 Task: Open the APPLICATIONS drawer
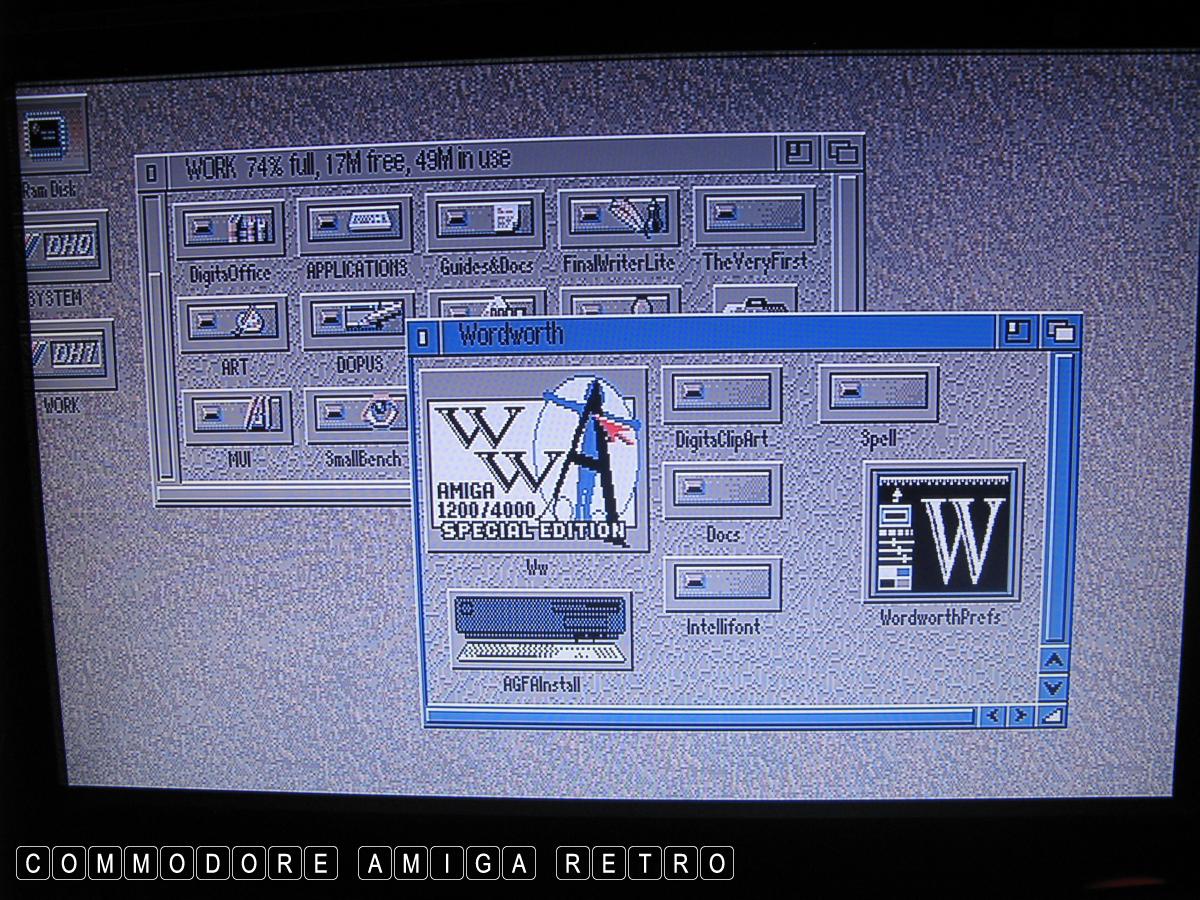tap(356, 225)
